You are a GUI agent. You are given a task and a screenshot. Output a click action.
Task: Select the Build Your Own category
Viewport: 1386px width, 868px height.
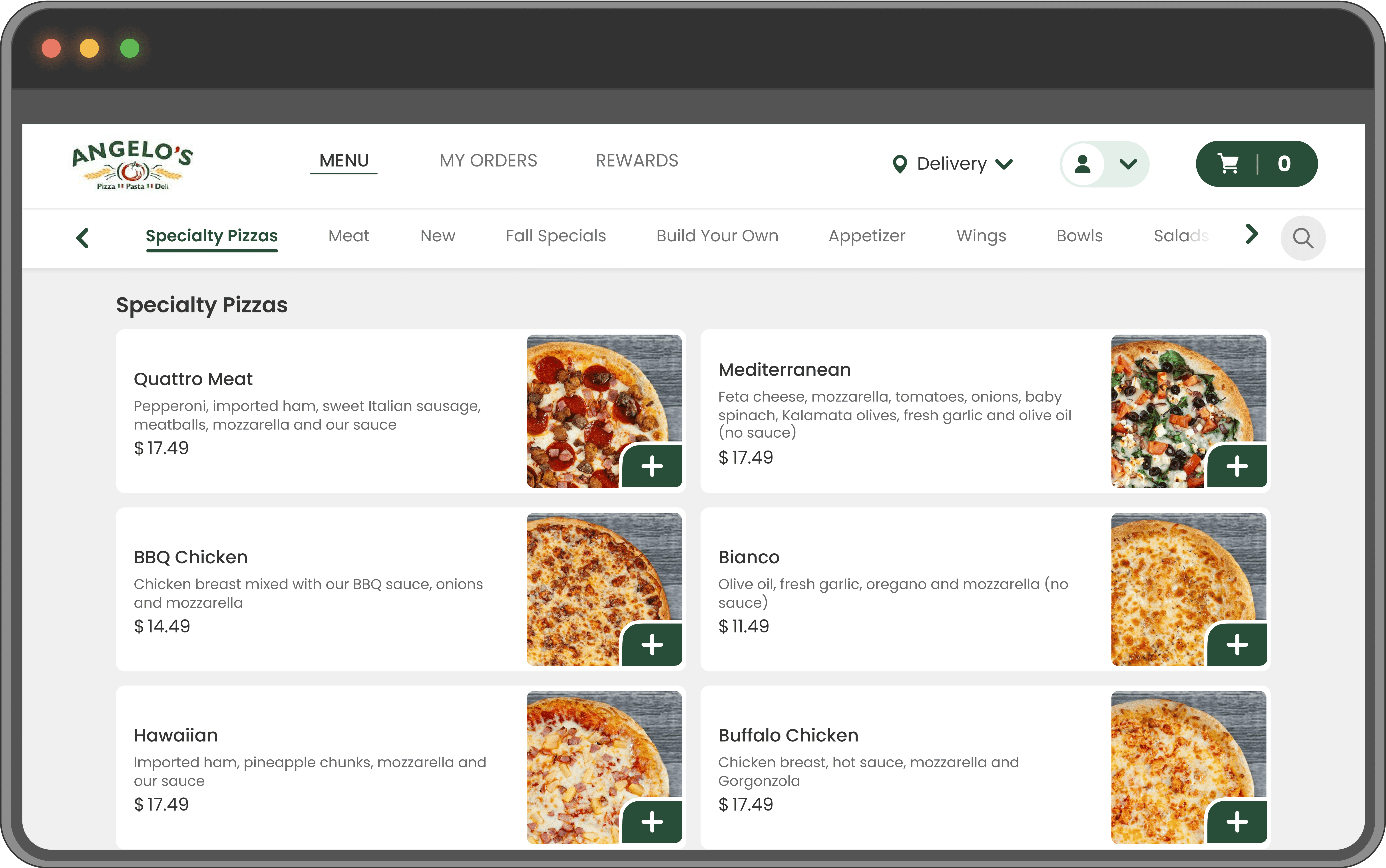pos(717,236)
